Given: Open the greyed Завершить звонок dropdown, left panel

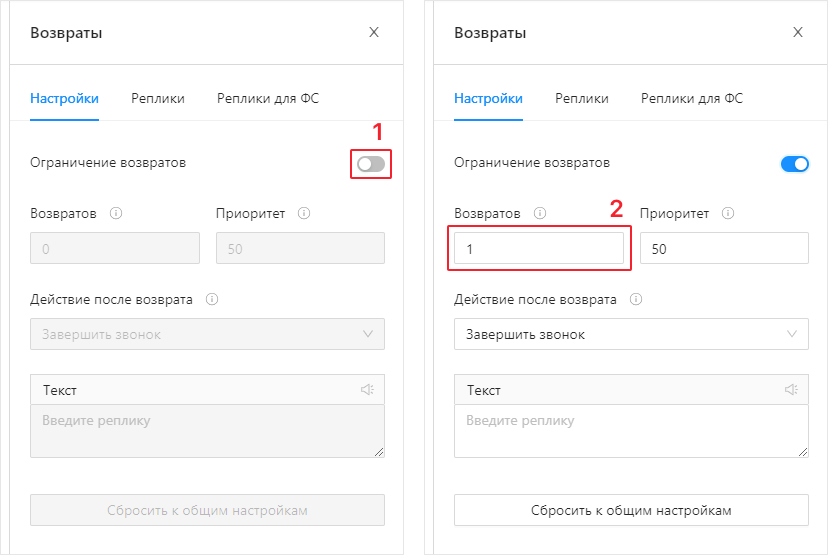Looking at the screenshot, I should tap(207, 334).
